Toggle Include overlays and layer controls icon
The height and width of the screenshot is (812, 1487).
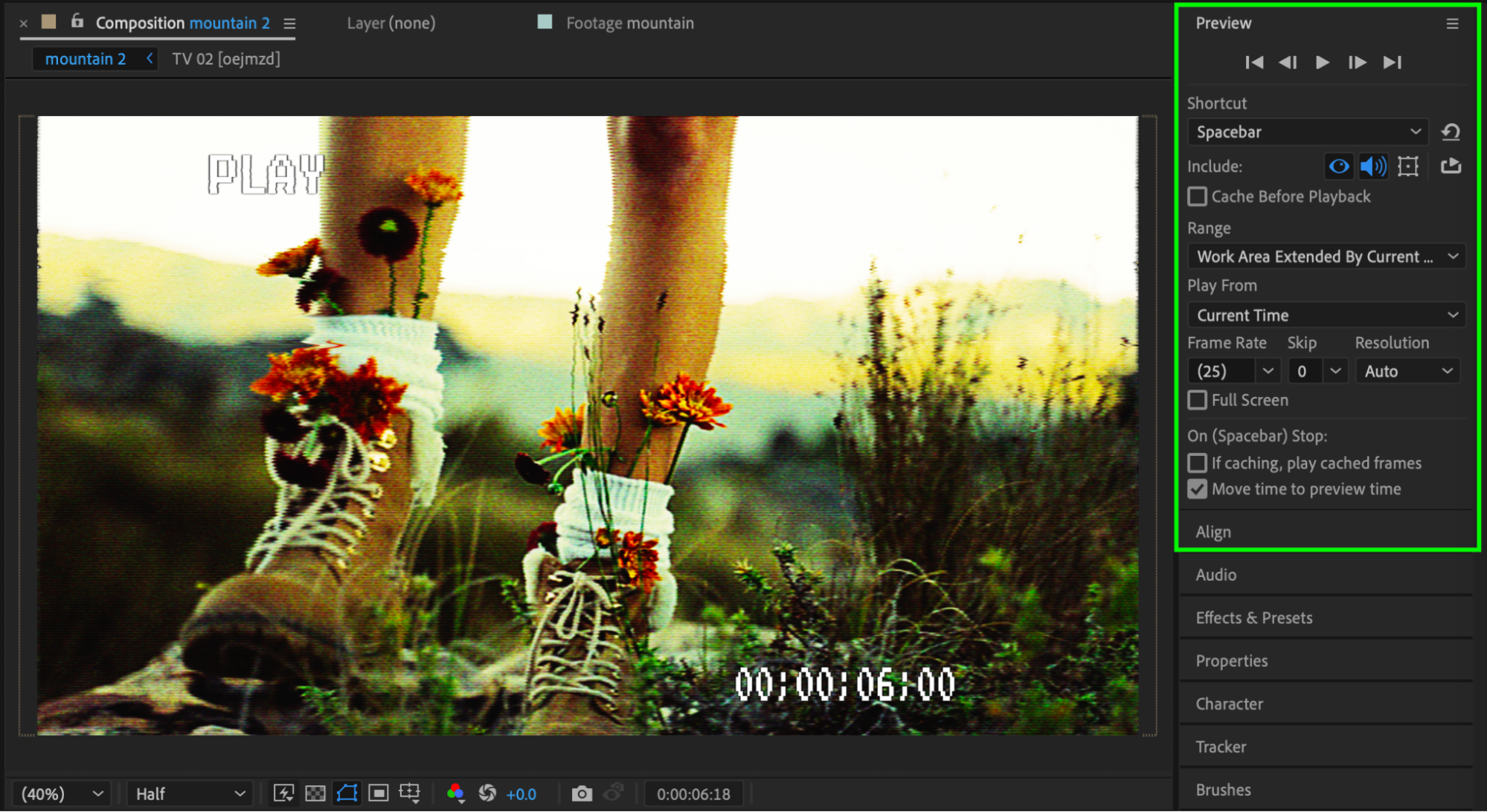tap(1408, 166)
